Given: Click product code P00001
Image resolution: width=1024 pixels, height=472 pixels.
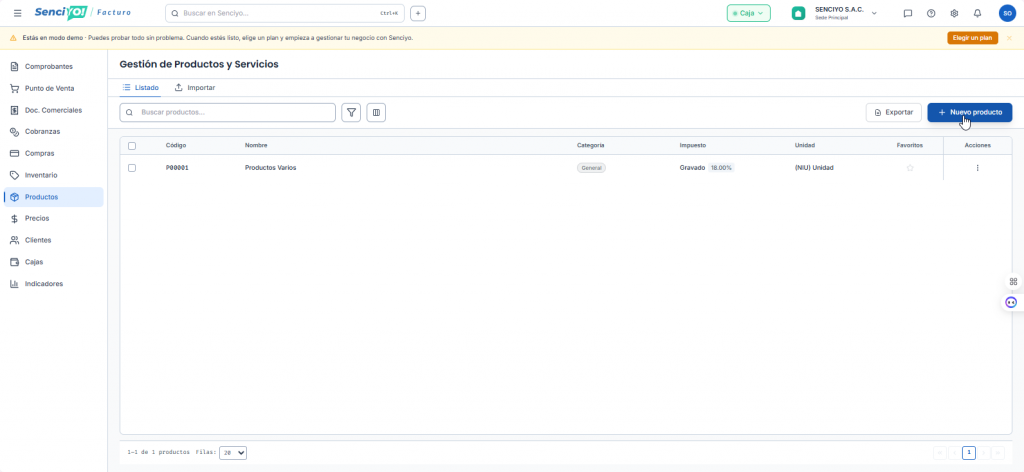Looking at the screenshot, I should pyautogui.click(x=177, y=168).
